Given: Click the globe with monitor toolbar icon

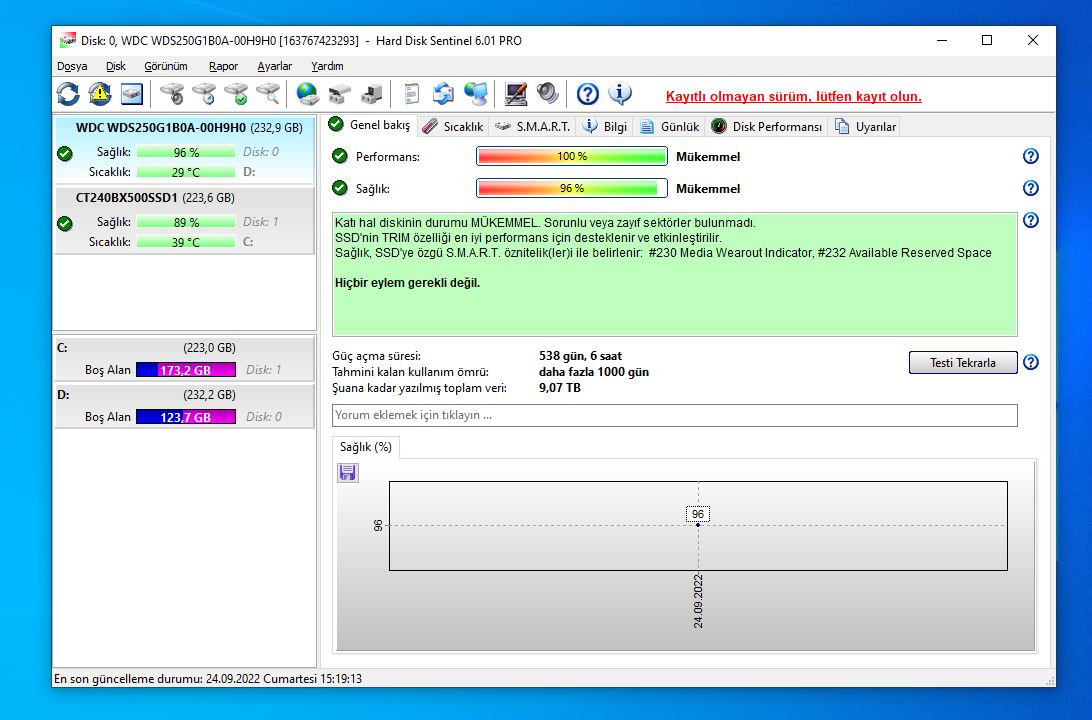Looking at the screenshot, I should [476, 94].
